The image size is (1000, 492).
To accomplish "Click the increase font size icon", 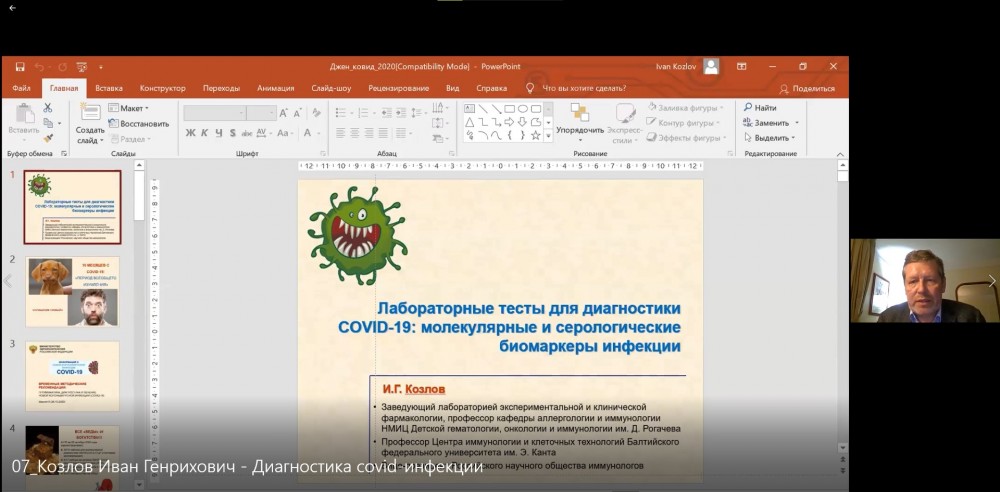I will (284, 113).
